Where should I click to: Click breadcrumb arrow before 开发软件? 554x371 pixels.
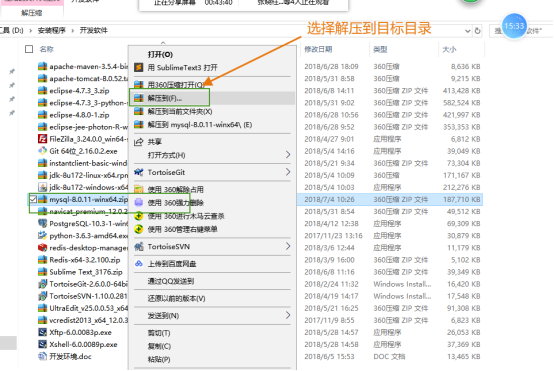(x=73, y=31)
